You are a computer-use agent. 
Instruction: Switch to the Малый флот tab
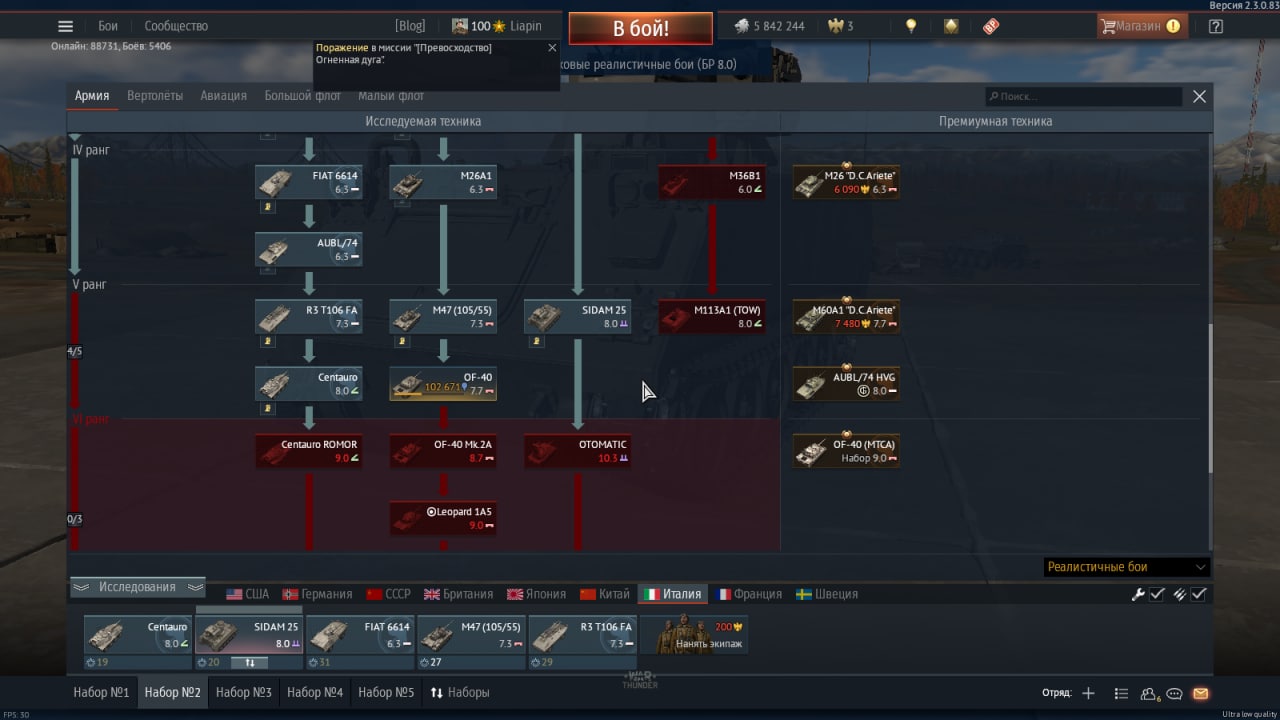[x=391, y=96]
